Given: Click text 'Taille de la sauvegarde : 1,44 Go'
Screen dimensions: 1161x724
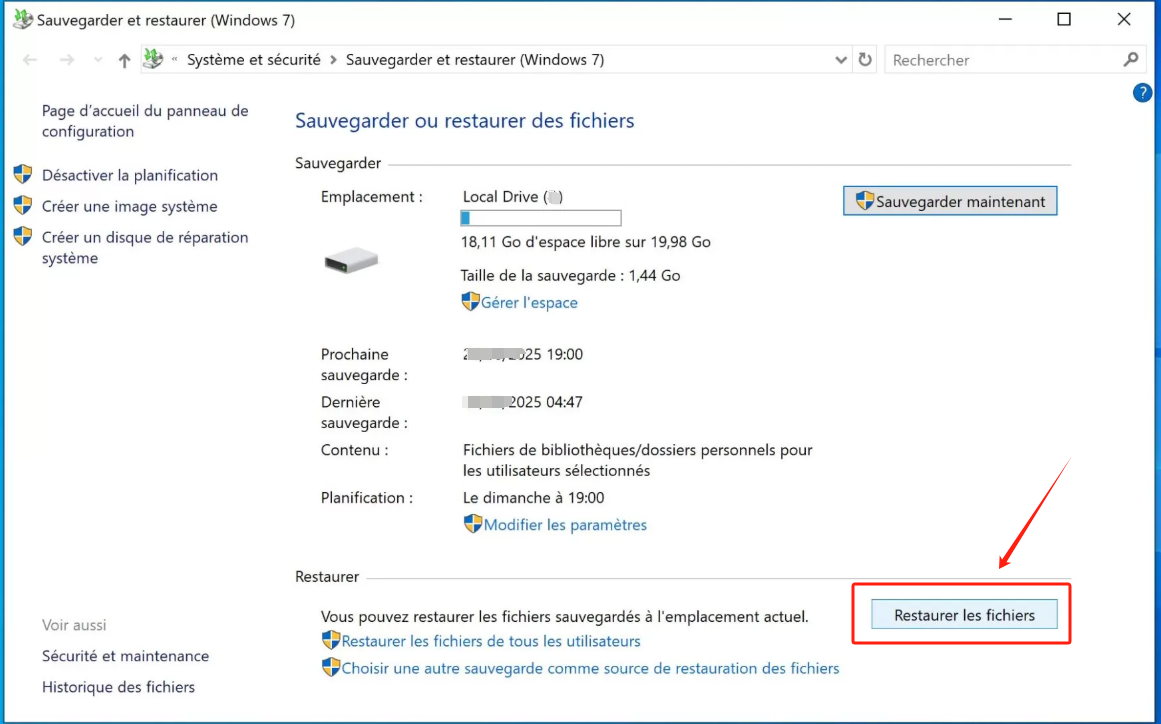Looking at the screenshot, I should point(570,275).
